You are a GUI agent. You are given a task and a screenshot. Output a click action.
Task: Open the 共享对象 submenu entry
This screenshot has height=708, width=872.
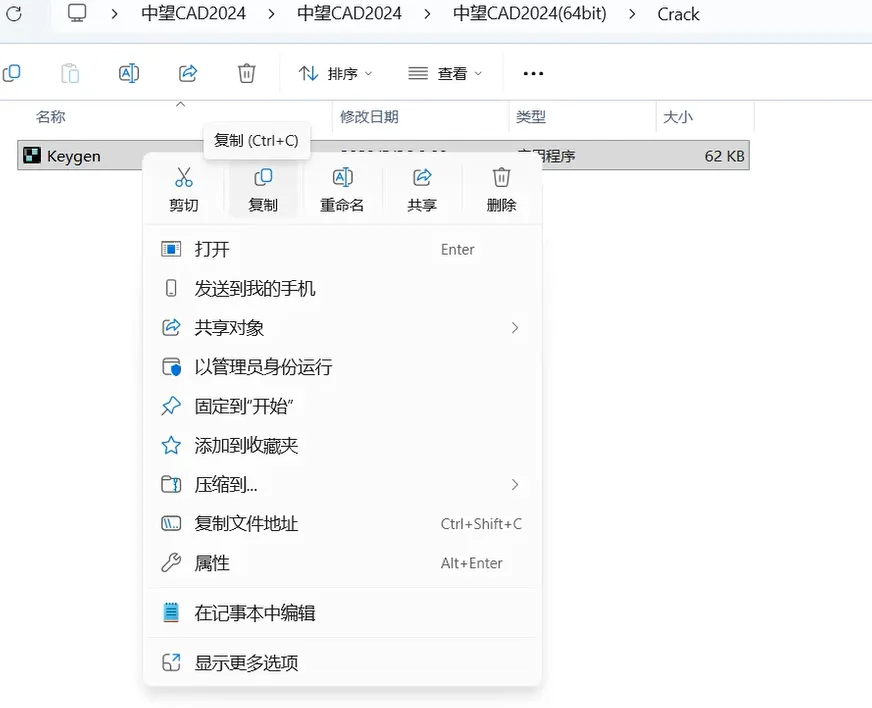click(x=342, y=328)
